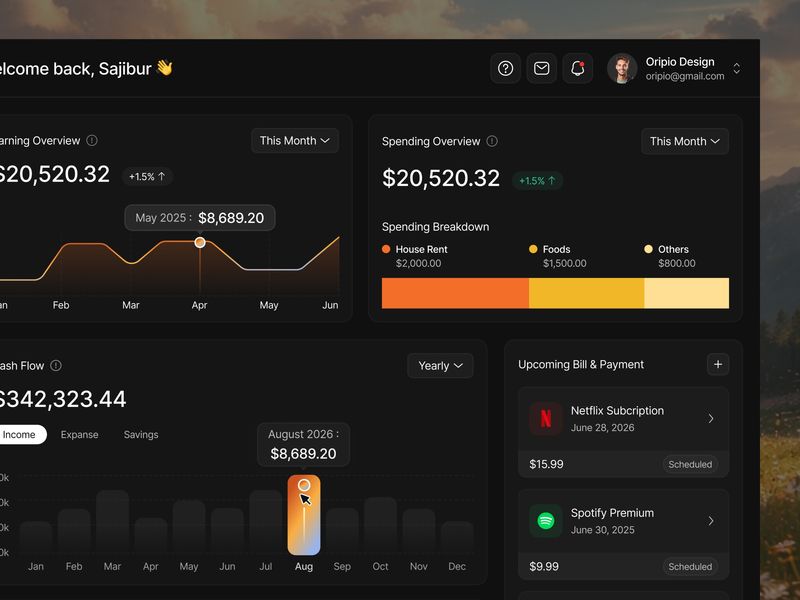This screenshot has height=600, width=800.
Task: Click the Cash Flow info icon
Action: [57, 365]
